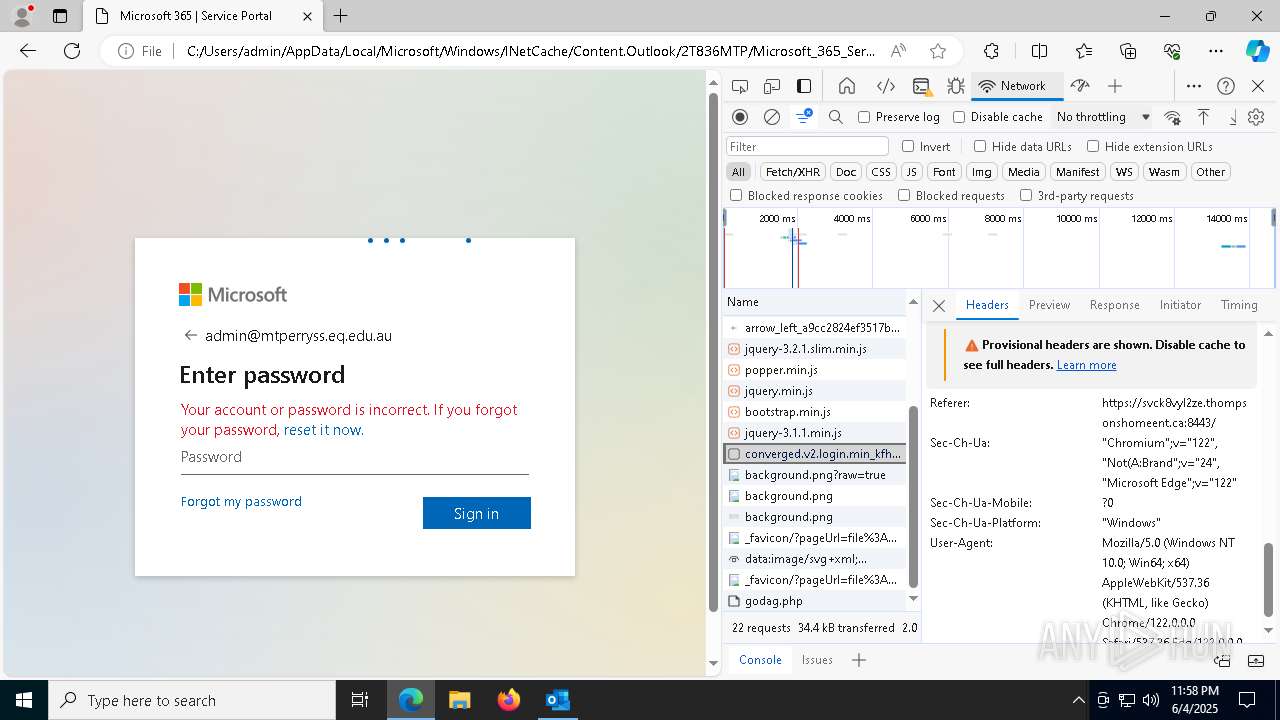Toggle the network filter bar icon
The width and height of the screenshot is (1280, 720).
pyautogui.click(x=804, y=117)
